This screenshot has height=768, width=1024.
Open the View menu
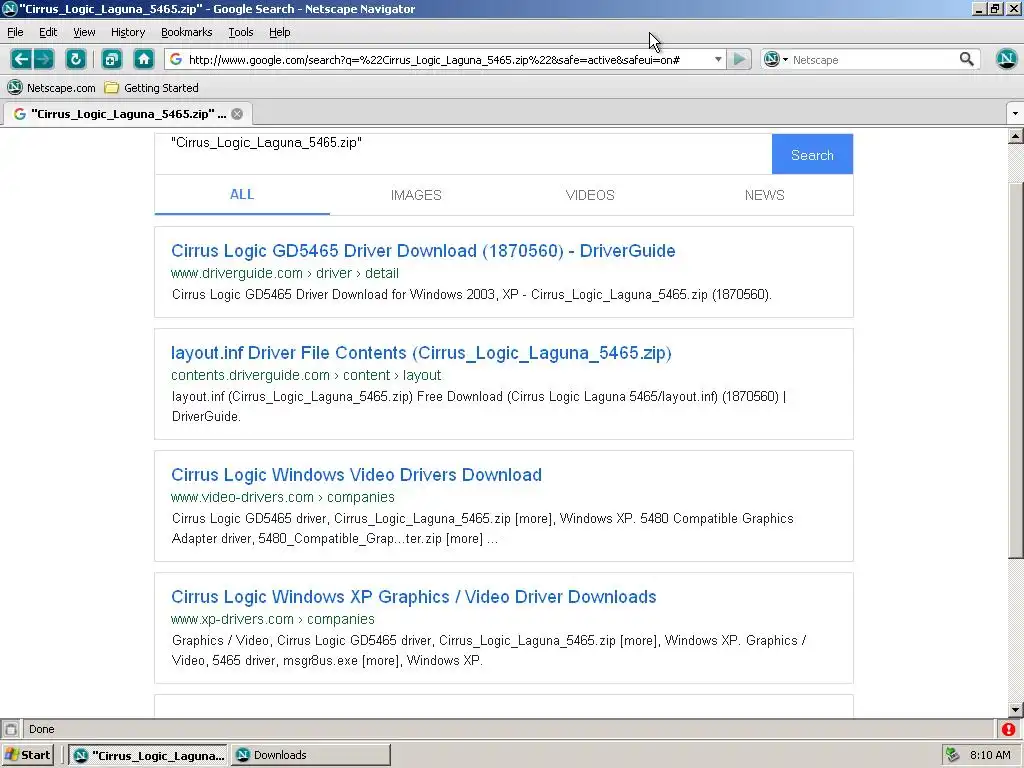[x=84, y=32]
